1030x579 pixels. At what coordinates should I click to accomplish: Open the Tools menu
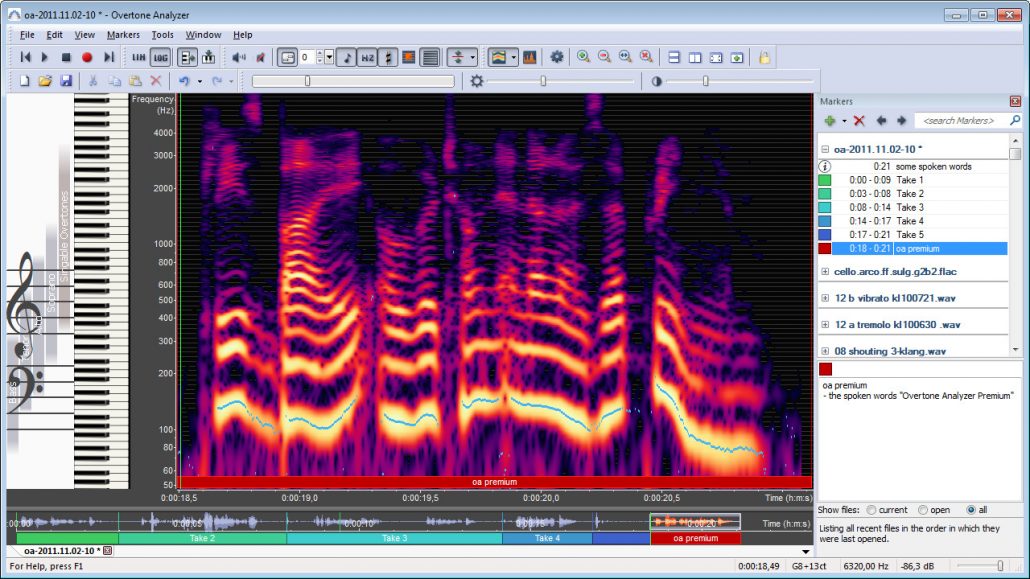tap(163, 34)
